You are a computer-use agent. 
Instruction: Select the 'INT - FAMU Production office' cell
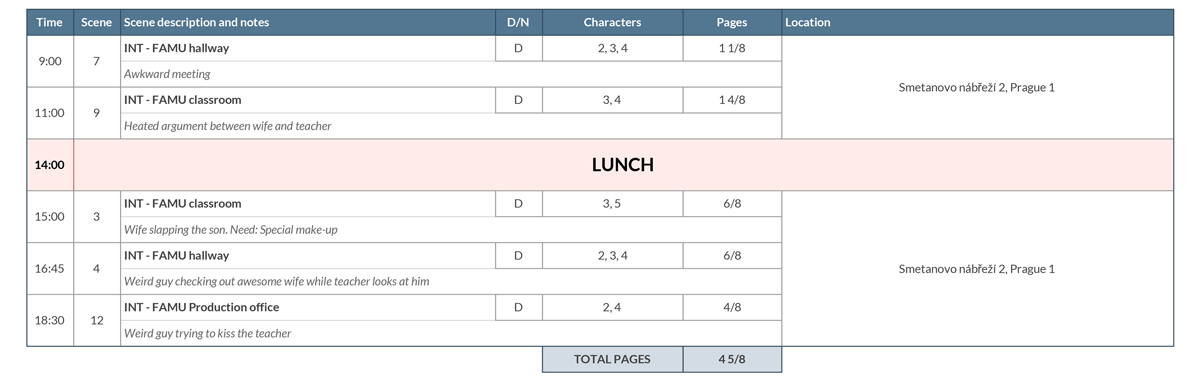(308, 307)
